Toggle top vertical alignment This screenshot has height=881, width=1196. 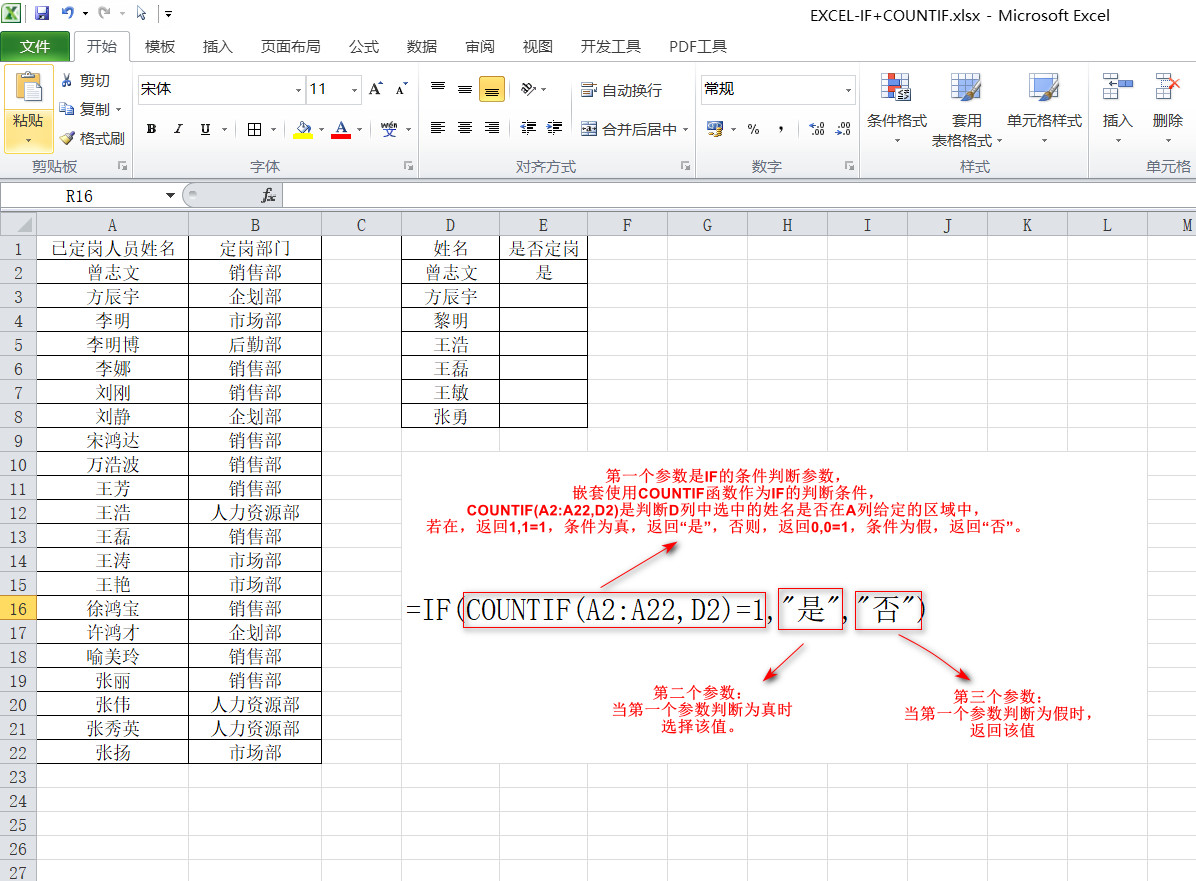click(x=438, y=89)
